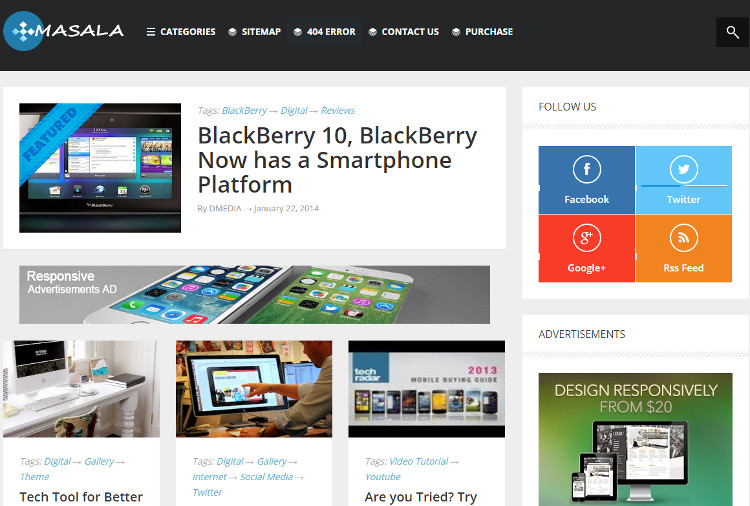Open the Facebook follow tile
This screenshot has height=506, width=750.
point(586,180)
